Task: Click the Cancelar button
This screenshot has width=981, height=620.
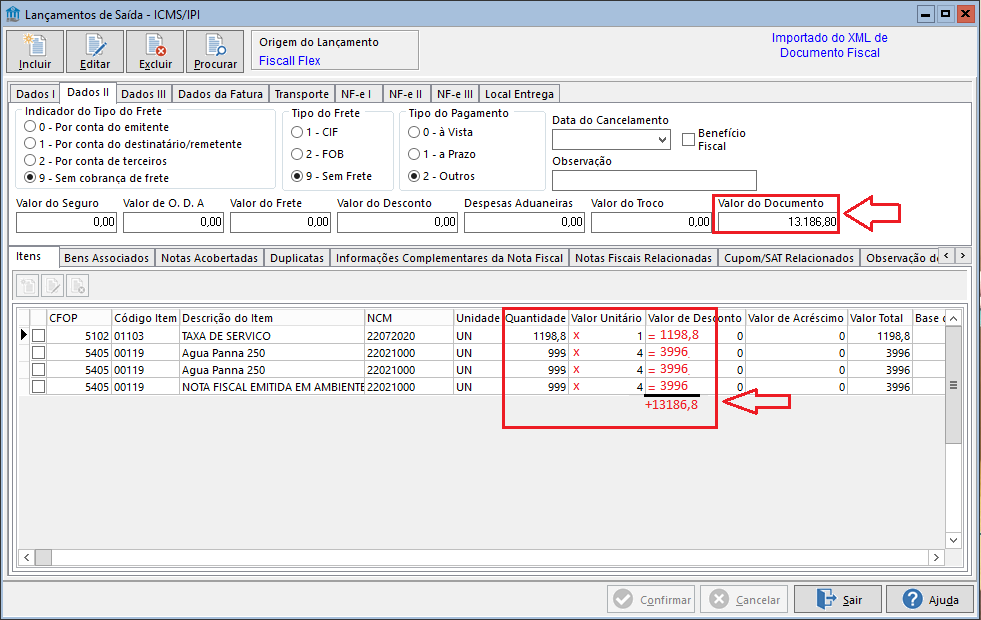Action: [x=745, y=599]
